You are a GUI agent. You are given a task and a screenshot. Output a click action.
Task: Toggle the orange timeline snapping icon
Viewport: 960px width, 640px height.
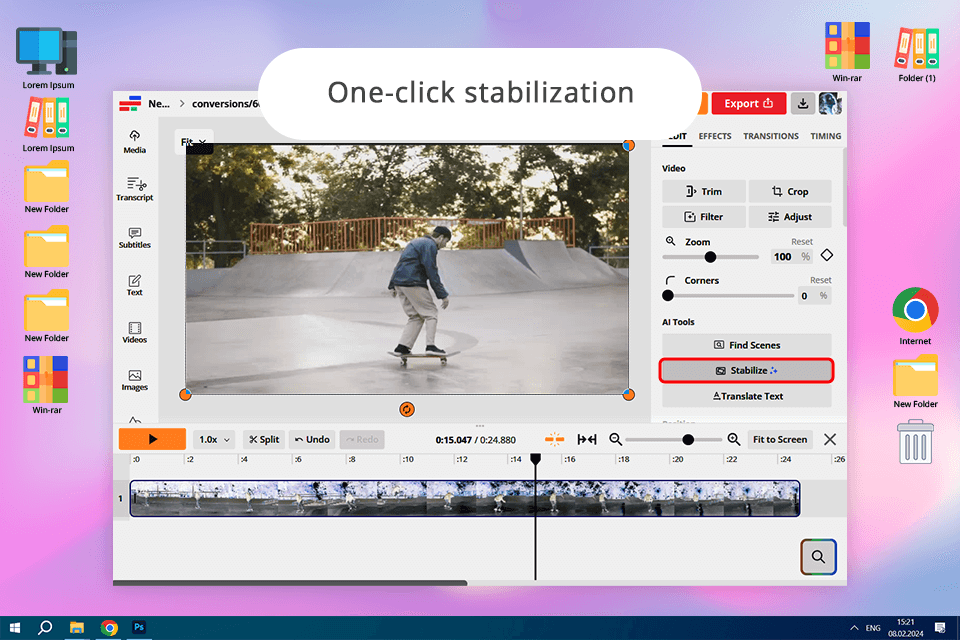click(554, 439)
